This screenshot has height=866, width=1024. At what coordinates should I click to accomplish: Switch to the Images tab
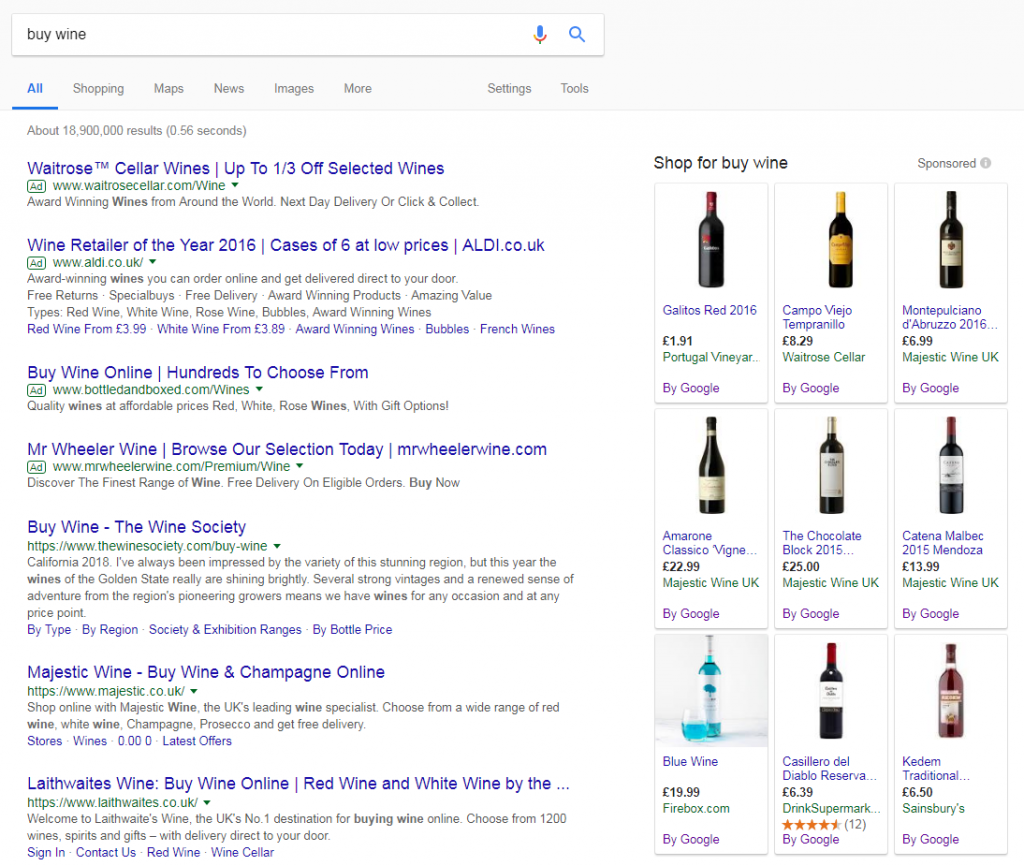(x=294, y=89)
